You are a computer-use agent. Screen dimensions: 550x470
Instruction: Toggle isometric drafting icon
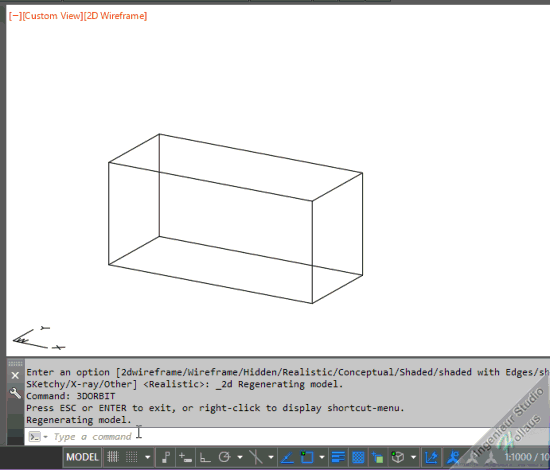pos(255,457)
